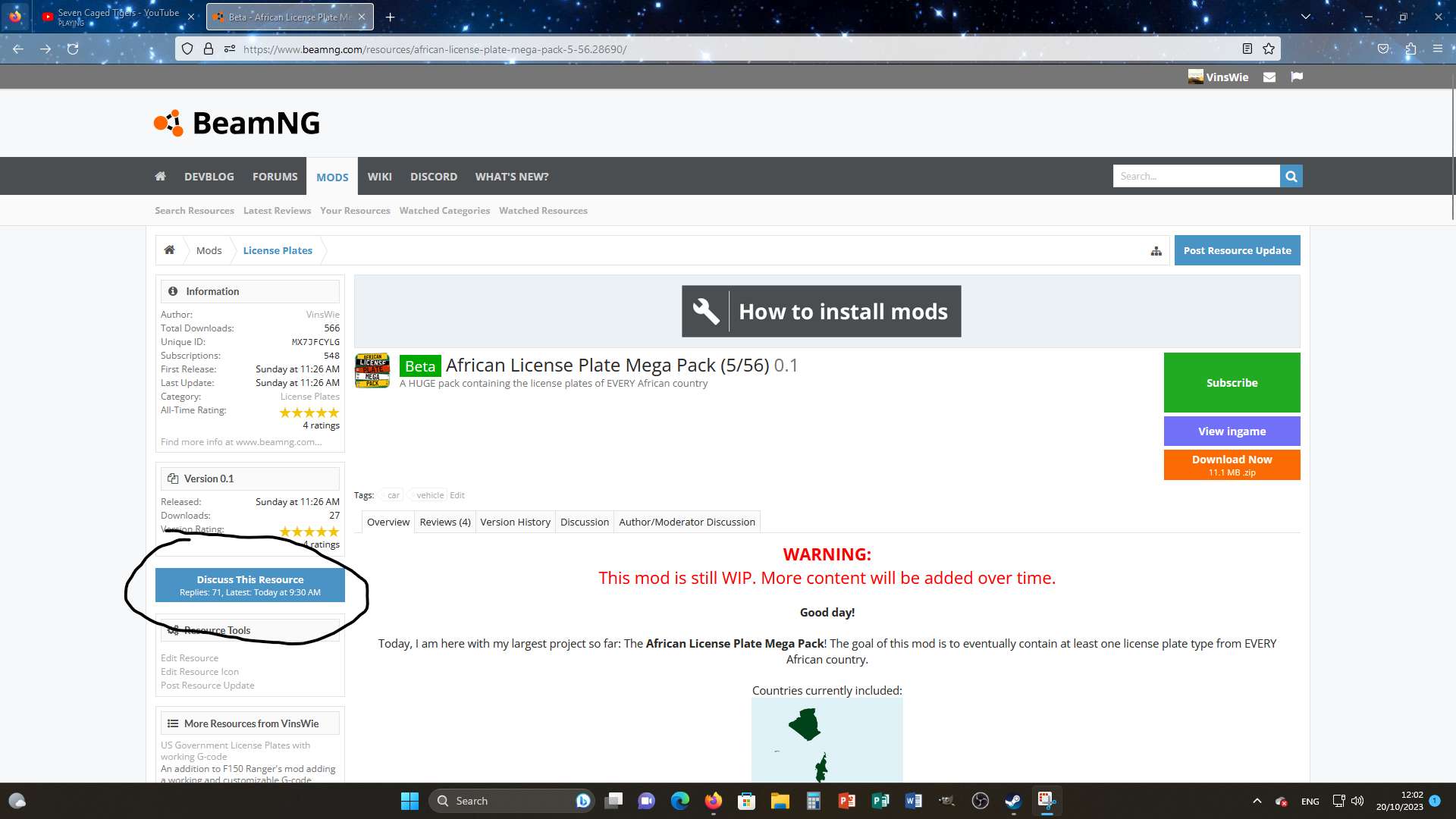The height and width of the screenshot is (819, 1456).
Task: Open Windows Start menu
Action: (409, 801)
